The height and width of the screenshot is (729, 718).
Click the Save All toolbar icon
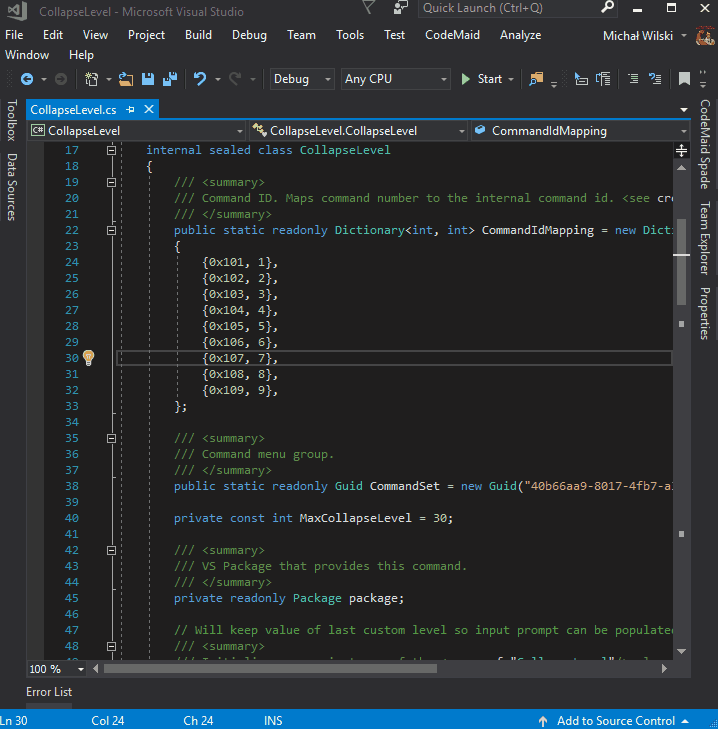point(169,79)
